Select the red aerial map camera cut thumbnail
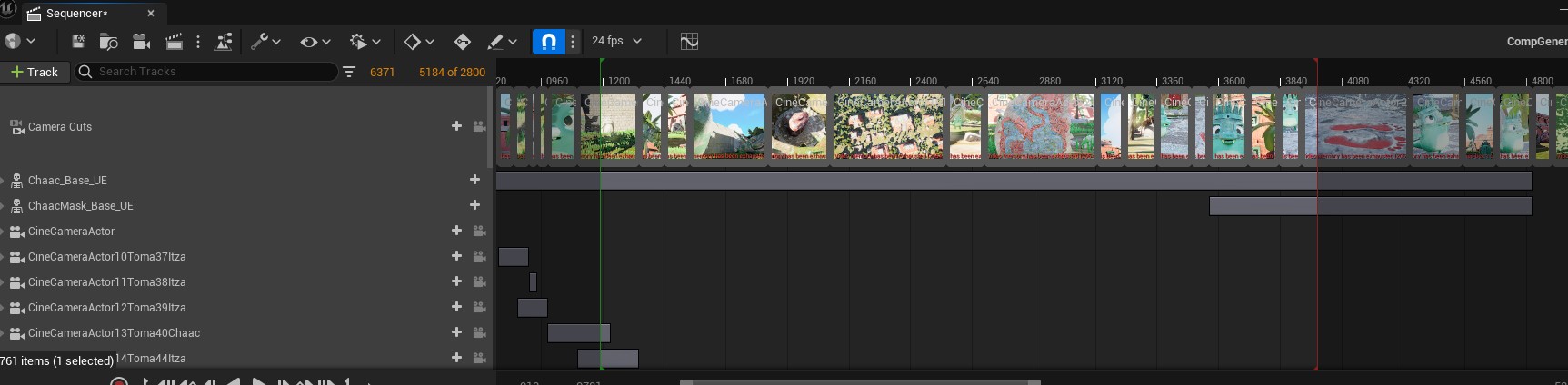 click(x=1042, y=126)
